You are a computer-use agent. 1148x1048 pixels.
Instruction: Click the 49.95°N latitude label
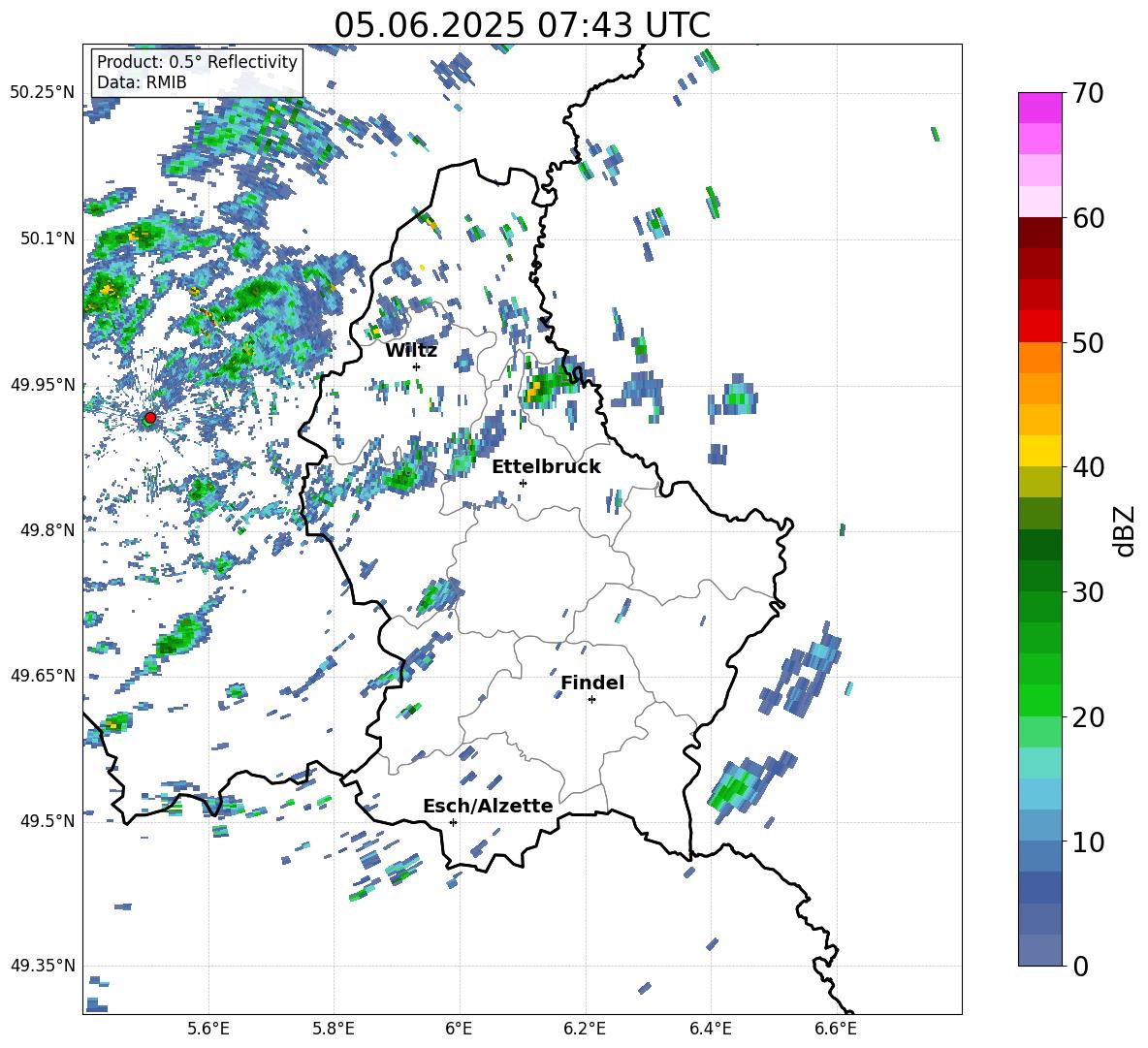[43, 384]
